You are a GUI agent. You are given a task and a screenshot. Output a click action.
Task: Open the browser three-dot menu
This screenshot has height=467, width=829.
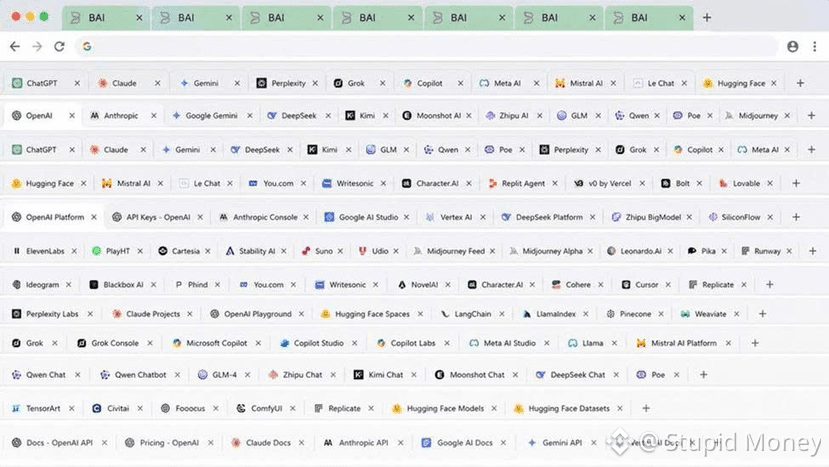pos(814,47)
